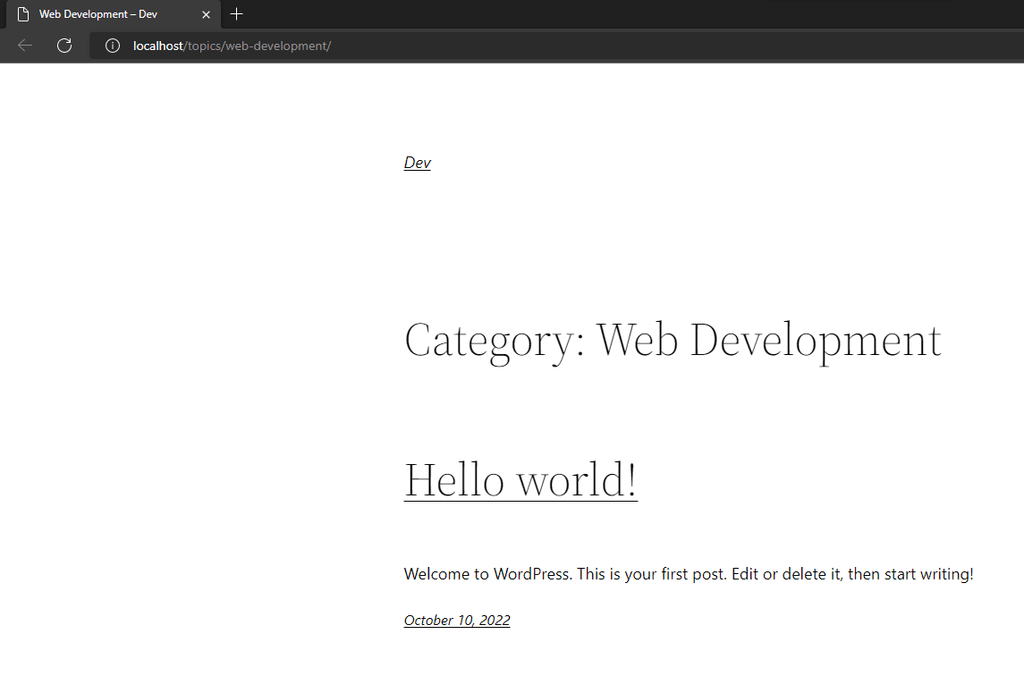Open a new tab with plus icon
Image resolution: width=1024 pixels, height=676 pixels.
[x=236, y=14]
